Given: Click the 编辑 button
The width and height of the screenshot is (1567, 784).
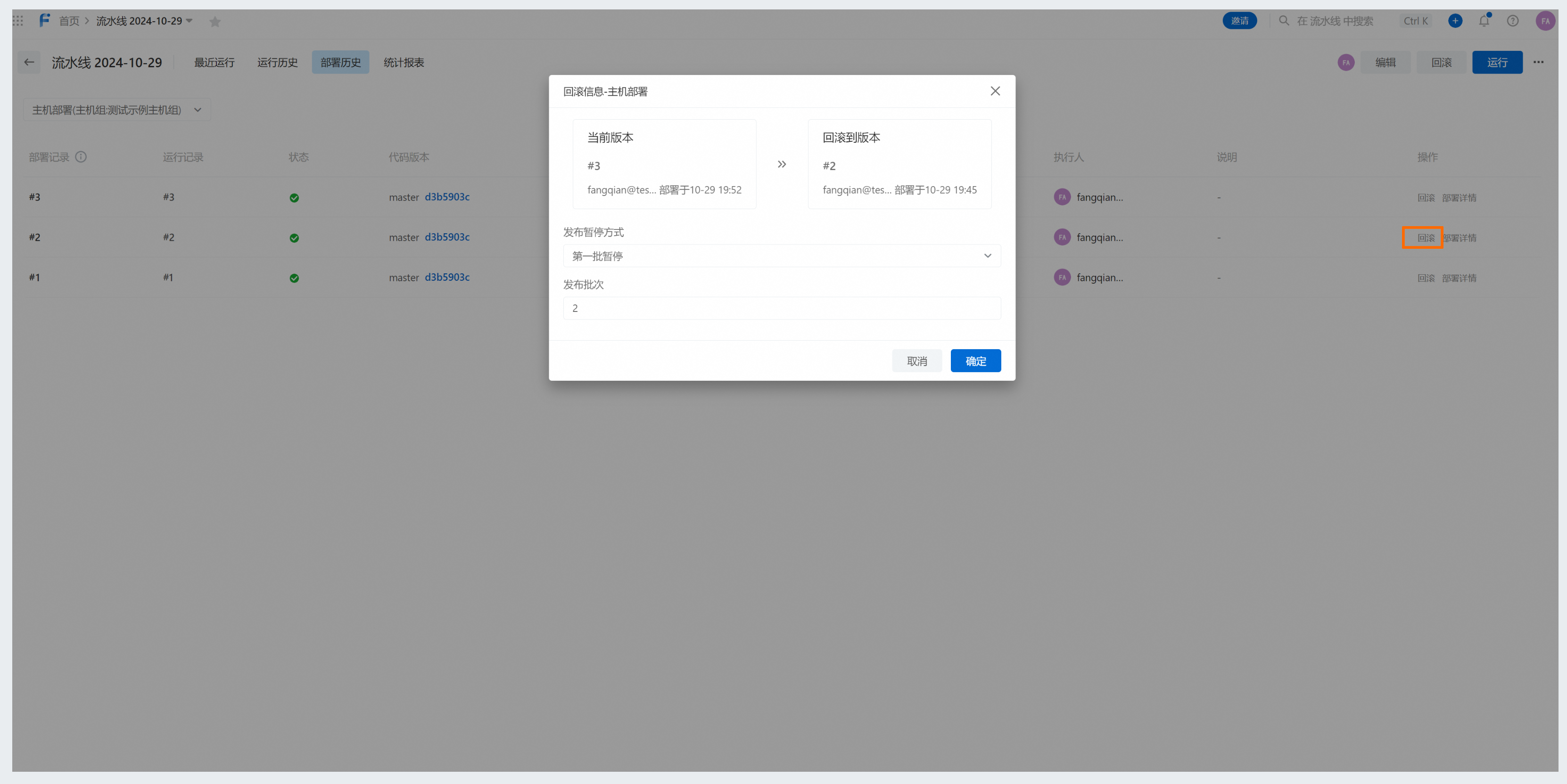Looking at the screenshot, I should pyautogui.click(x=1386, y=62).
